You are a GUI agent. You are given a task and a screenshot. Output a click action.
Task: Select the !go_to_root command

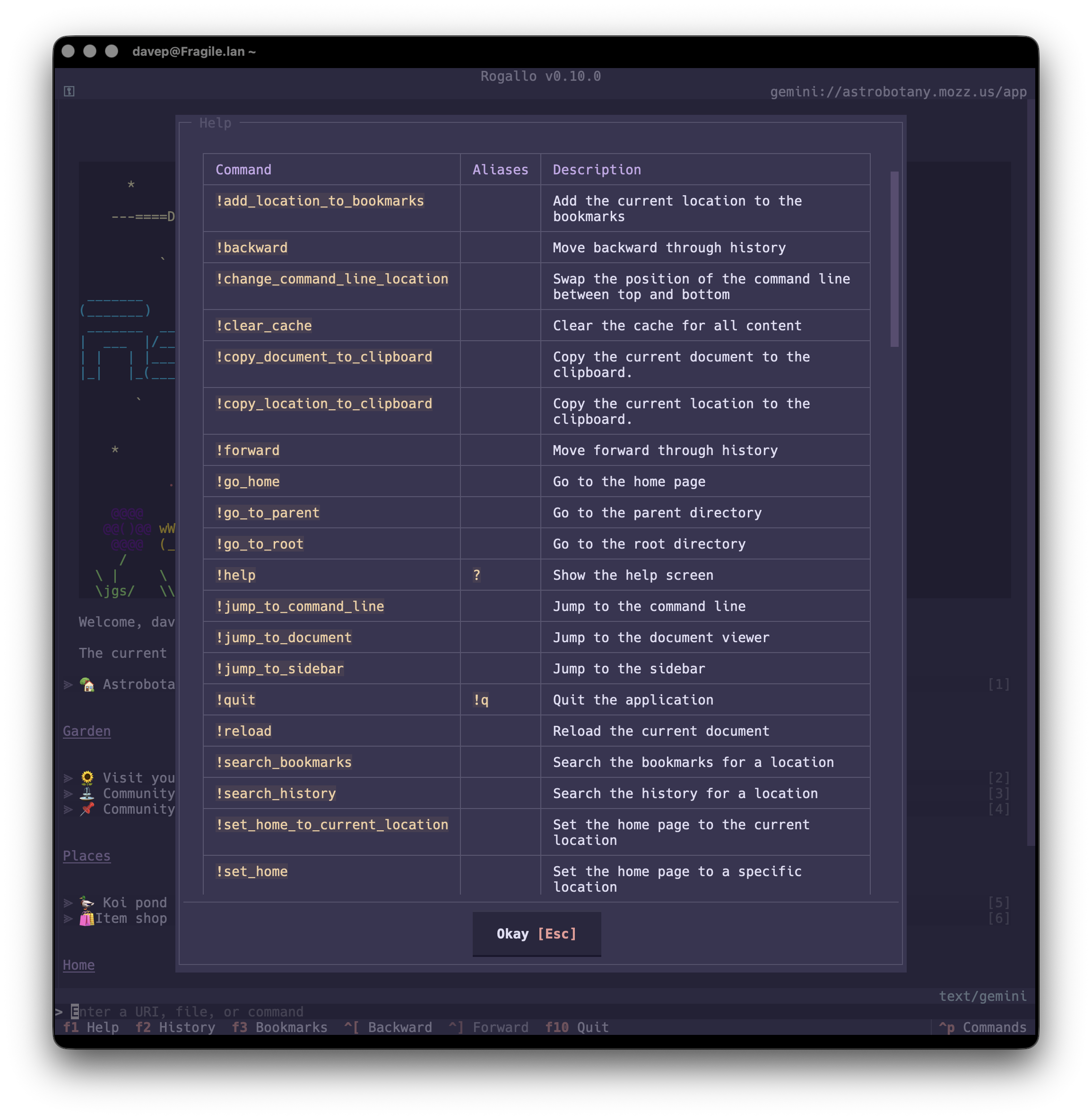coord(259,544)
